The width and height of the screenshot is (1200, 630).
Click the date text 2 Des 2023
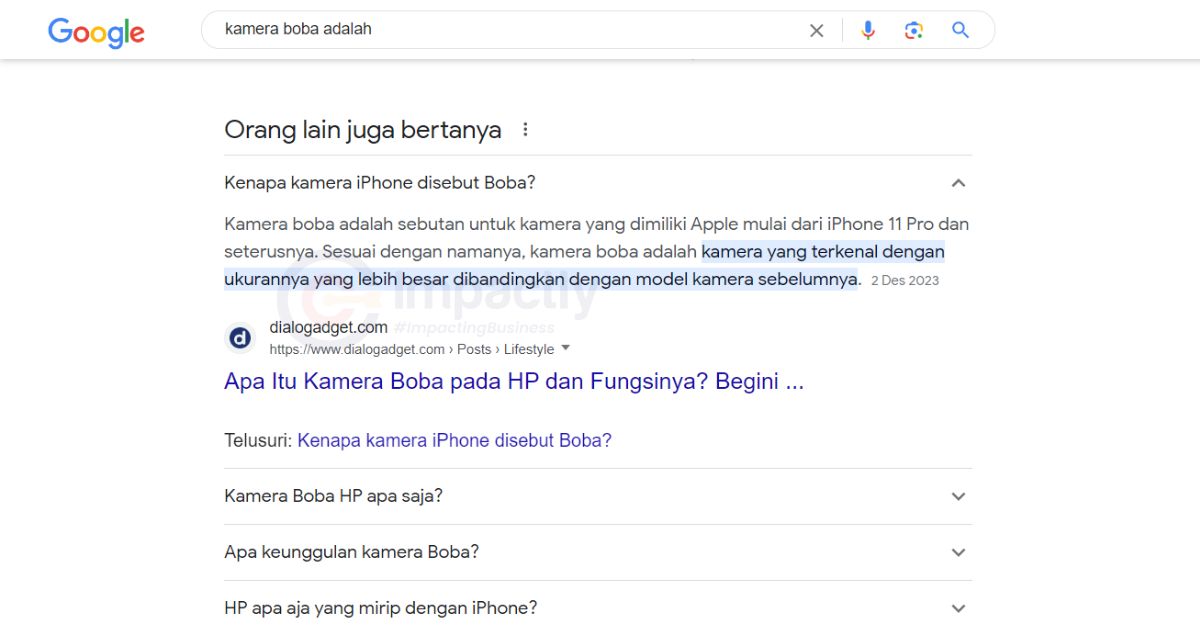point(905,281)
